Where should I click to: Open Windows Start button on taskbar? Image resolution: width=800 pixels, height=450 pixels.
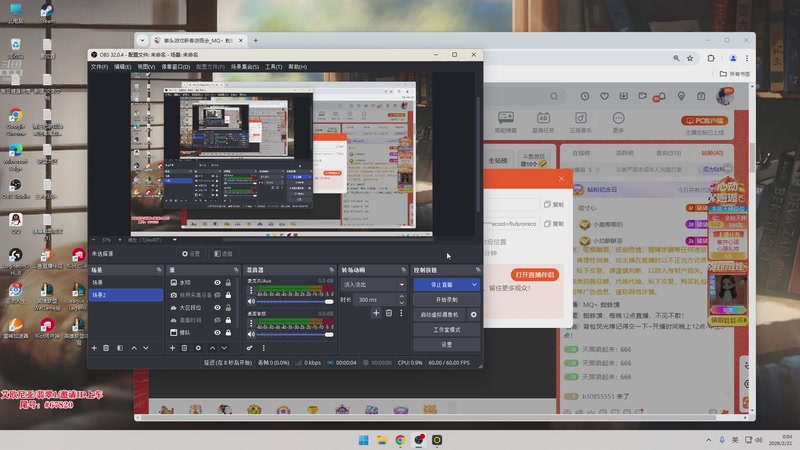(363, 440)
